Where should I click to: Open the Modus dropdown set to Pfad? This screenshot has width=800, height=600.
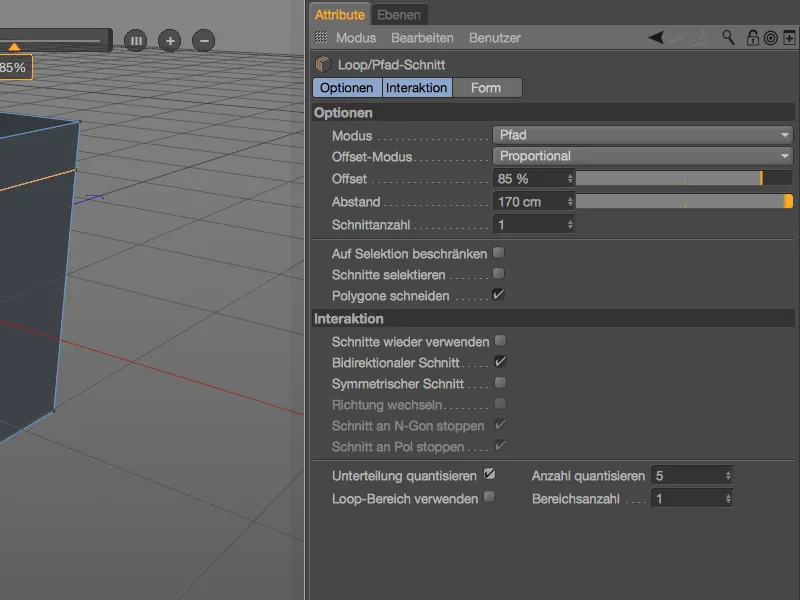(642, 135)
